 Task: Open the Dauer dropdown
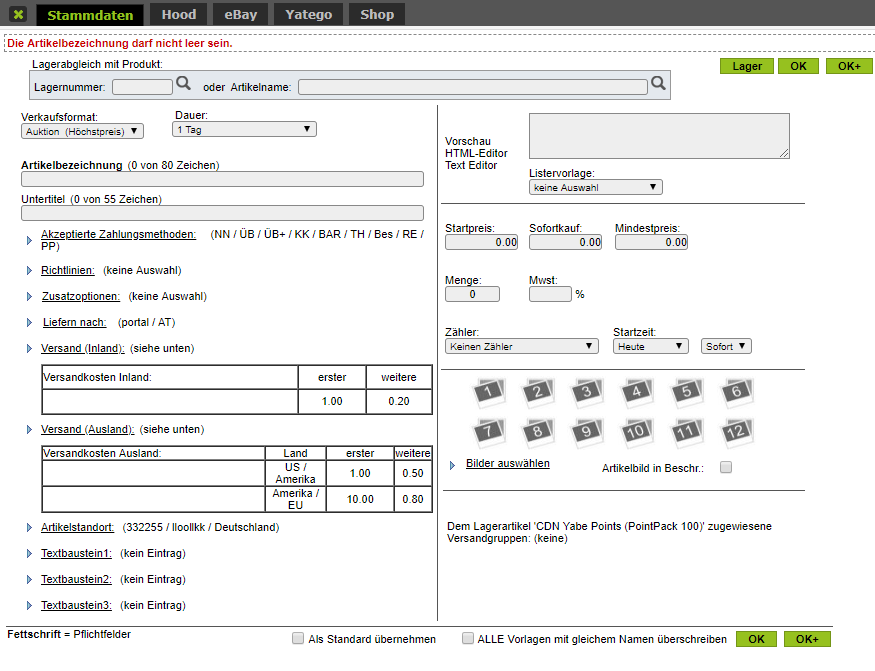tap(244, 130)
